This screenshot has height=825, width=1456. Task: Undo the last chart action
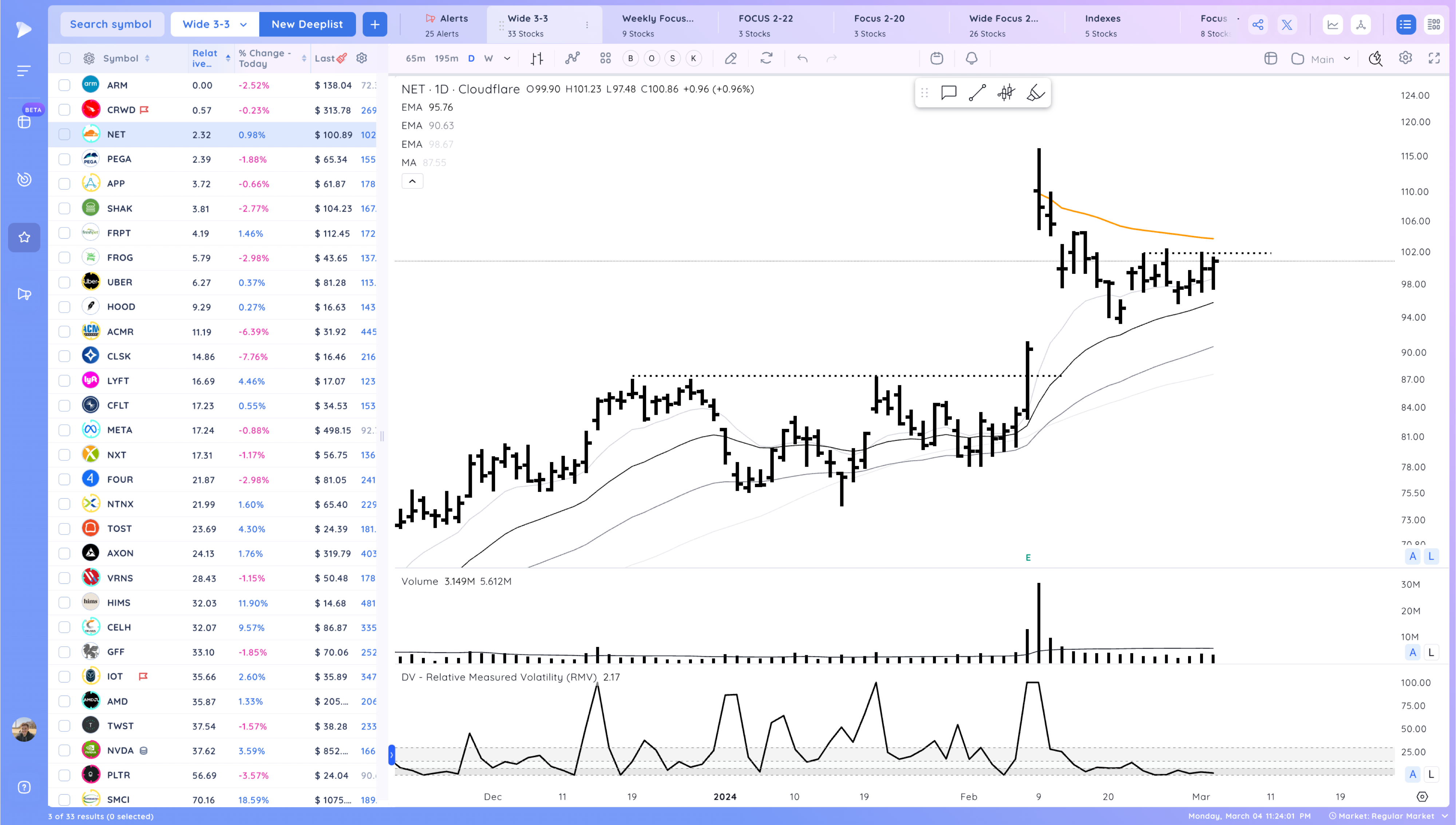click(802, 58)
